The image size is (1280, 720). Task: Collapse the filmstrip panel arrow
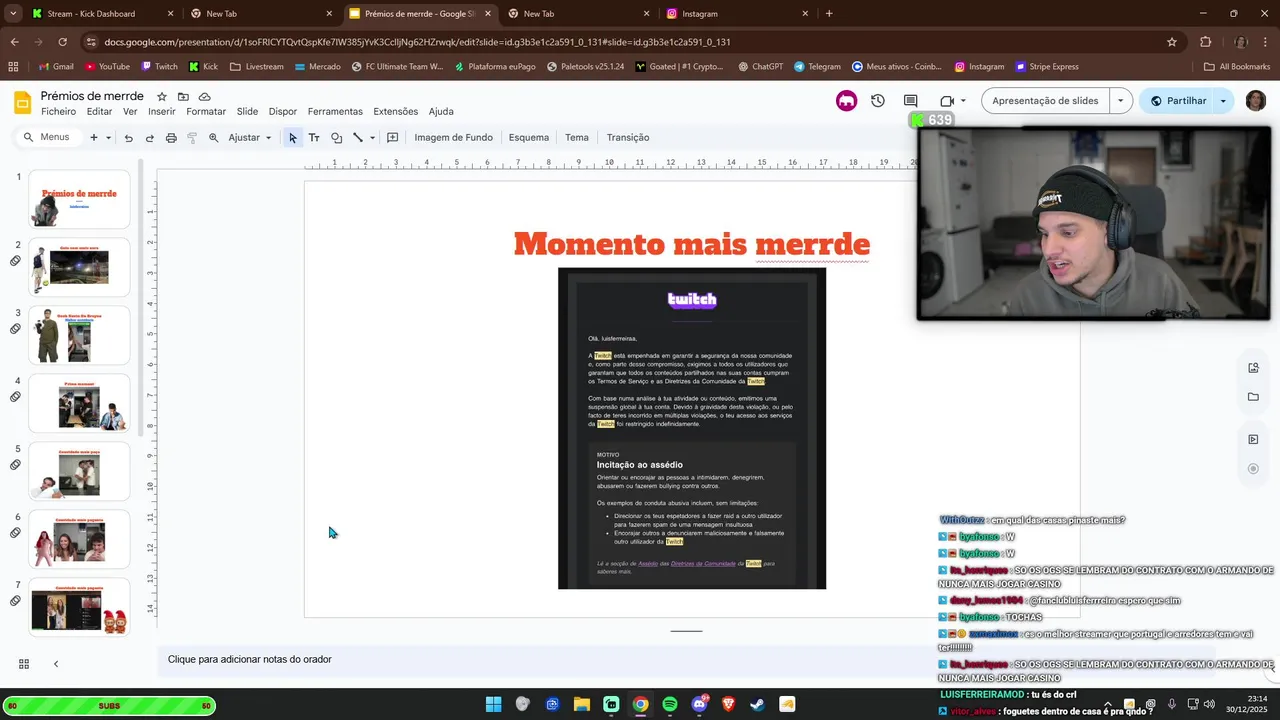[x=56, y=663]
